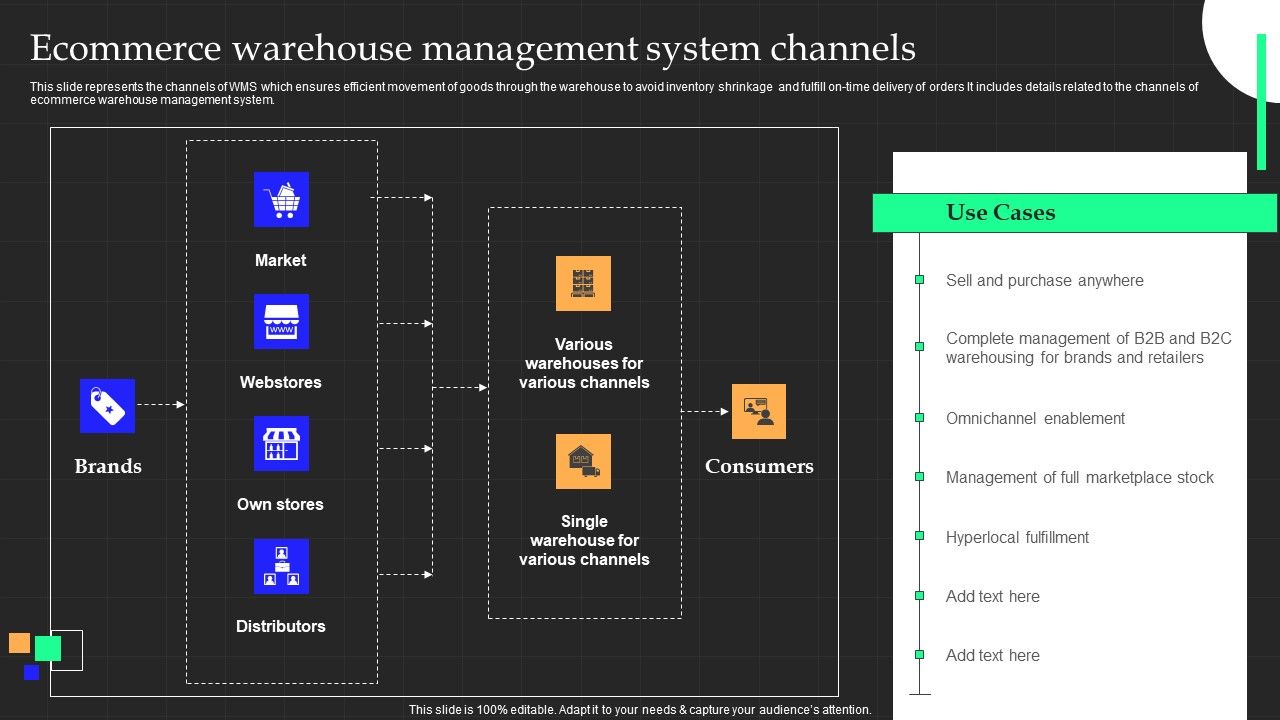Click the 'Brands' heading text
This screenshot has height=720, width=1280.
108,466
